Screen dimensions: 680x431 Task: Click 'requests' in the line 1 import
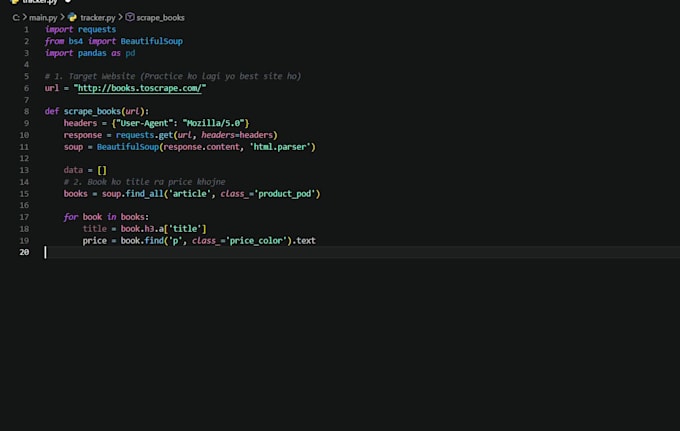[x=97, y=29]
